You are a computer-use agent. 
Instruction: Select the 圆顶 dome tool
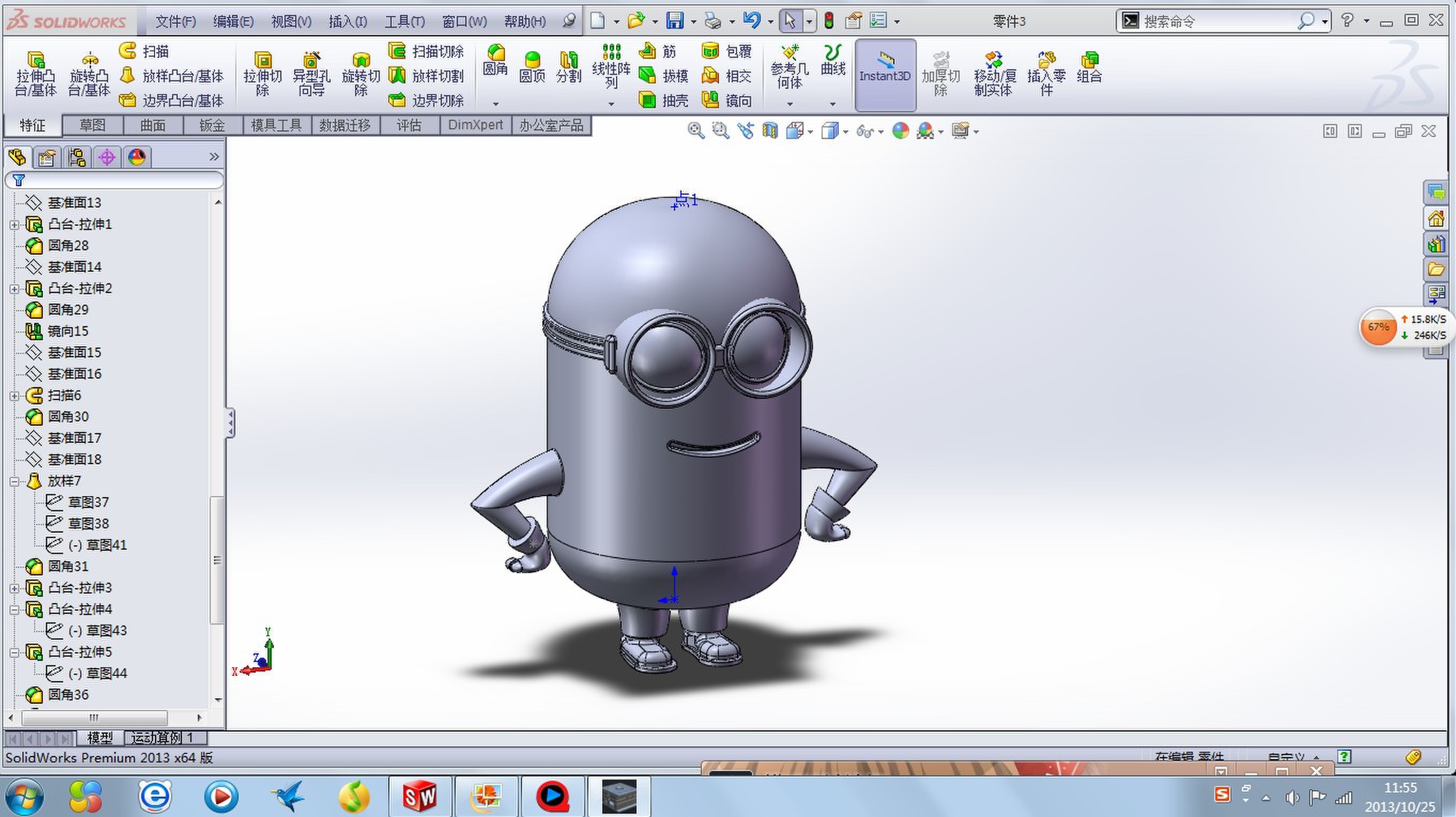click(532, 68)
